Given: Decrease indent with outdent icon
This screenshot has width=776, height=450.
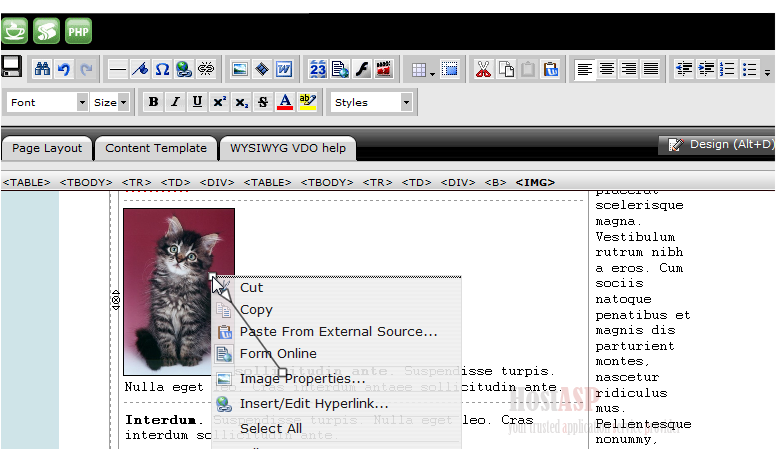Looking at the screenshot, I should [x=684, y=69].
